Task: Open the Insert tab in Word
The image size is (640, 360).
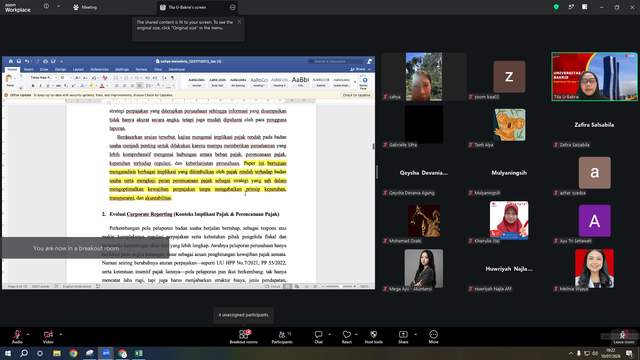Action: coord(29,69)
